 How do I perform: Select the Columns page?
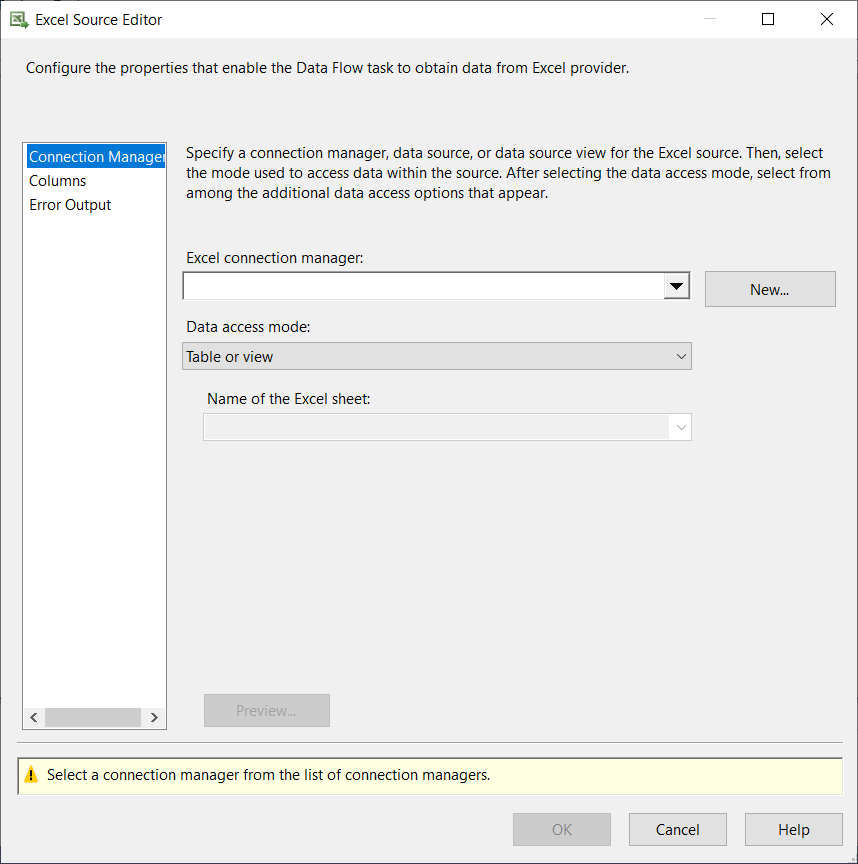[57, 180]
